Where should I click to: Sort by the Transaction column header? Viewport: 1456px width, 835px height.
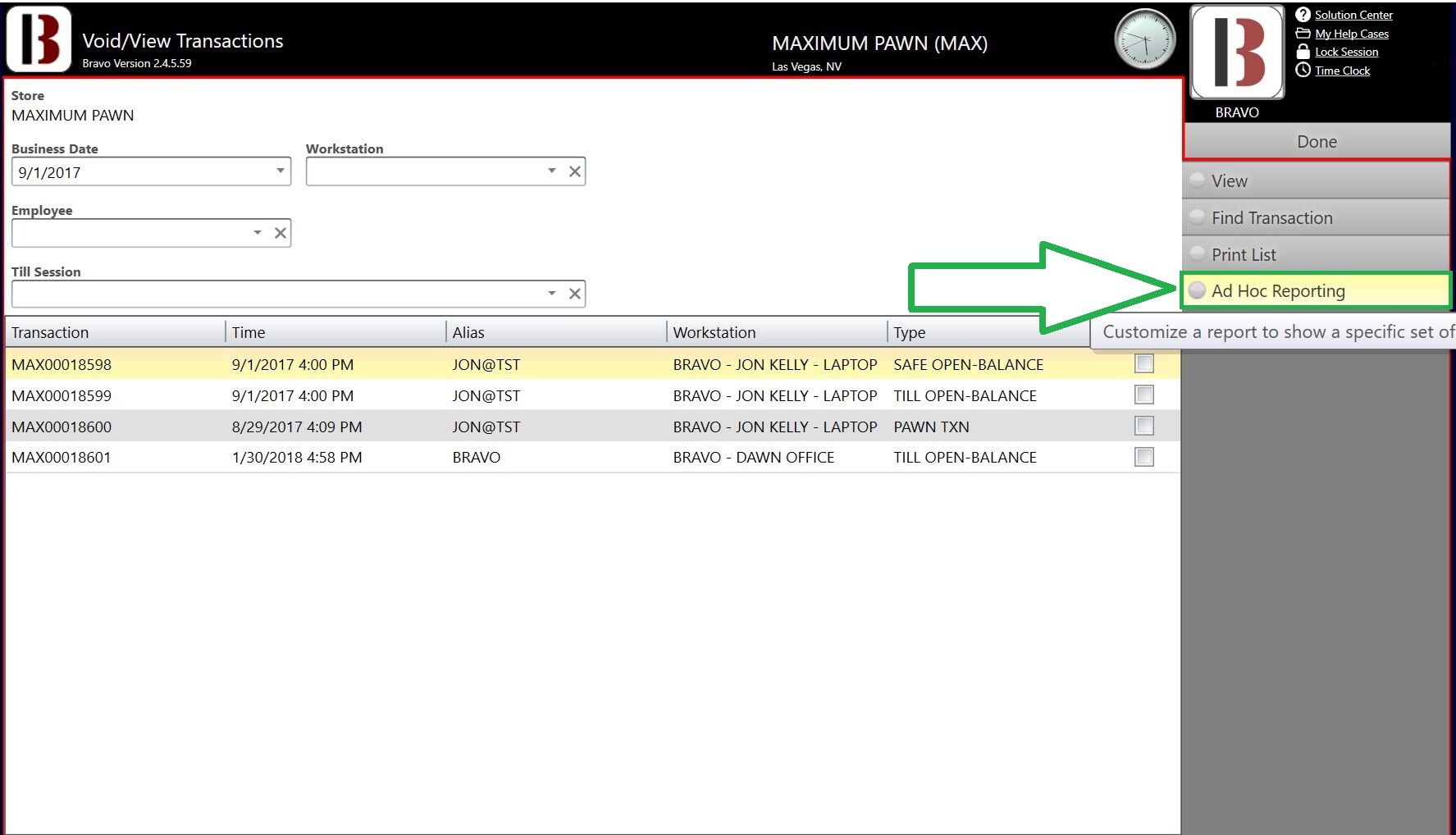[x=115, y=332]
